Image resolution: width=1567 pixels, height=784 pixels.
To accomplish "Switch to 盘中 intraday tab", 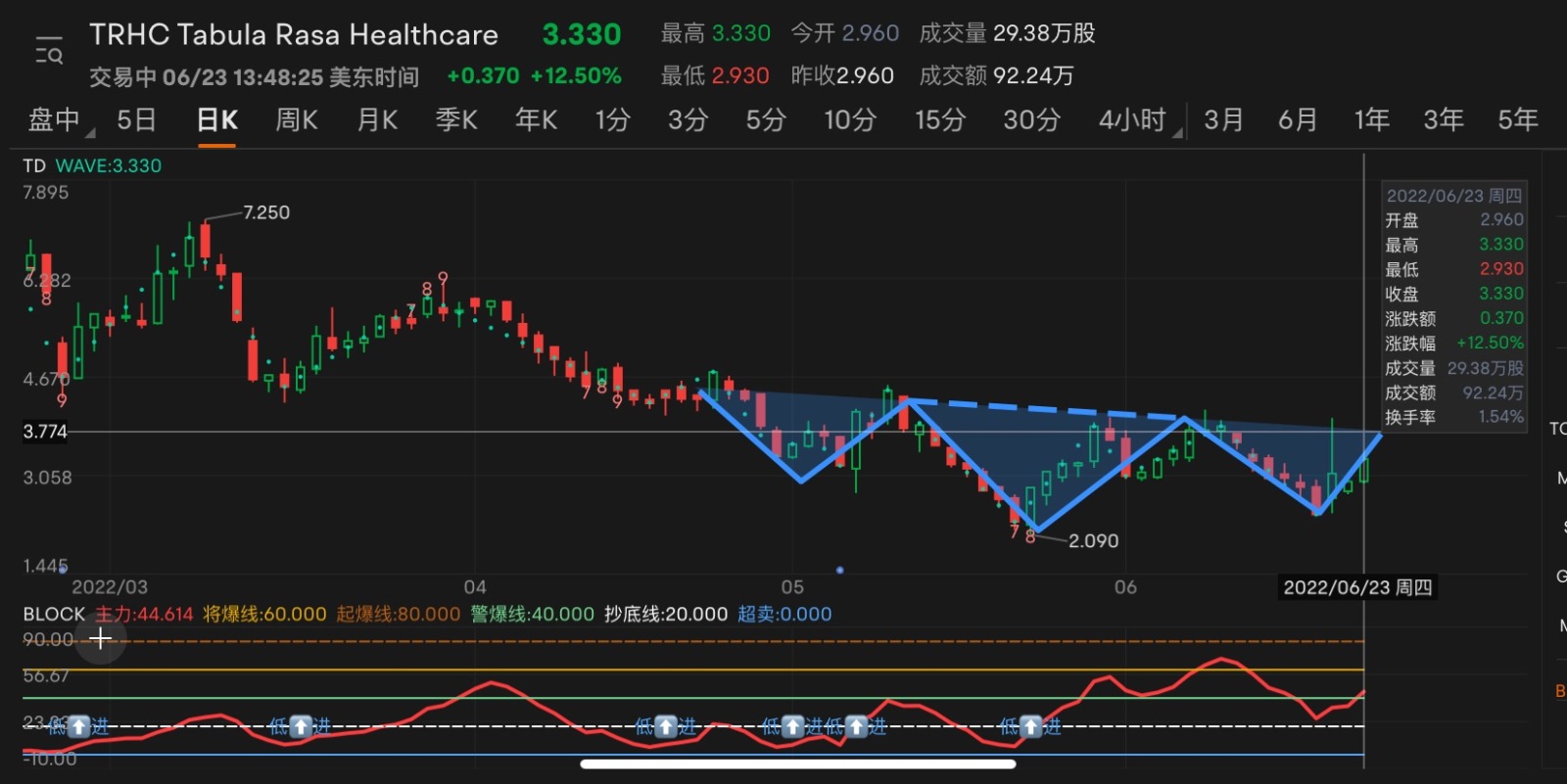I will 54,119.
